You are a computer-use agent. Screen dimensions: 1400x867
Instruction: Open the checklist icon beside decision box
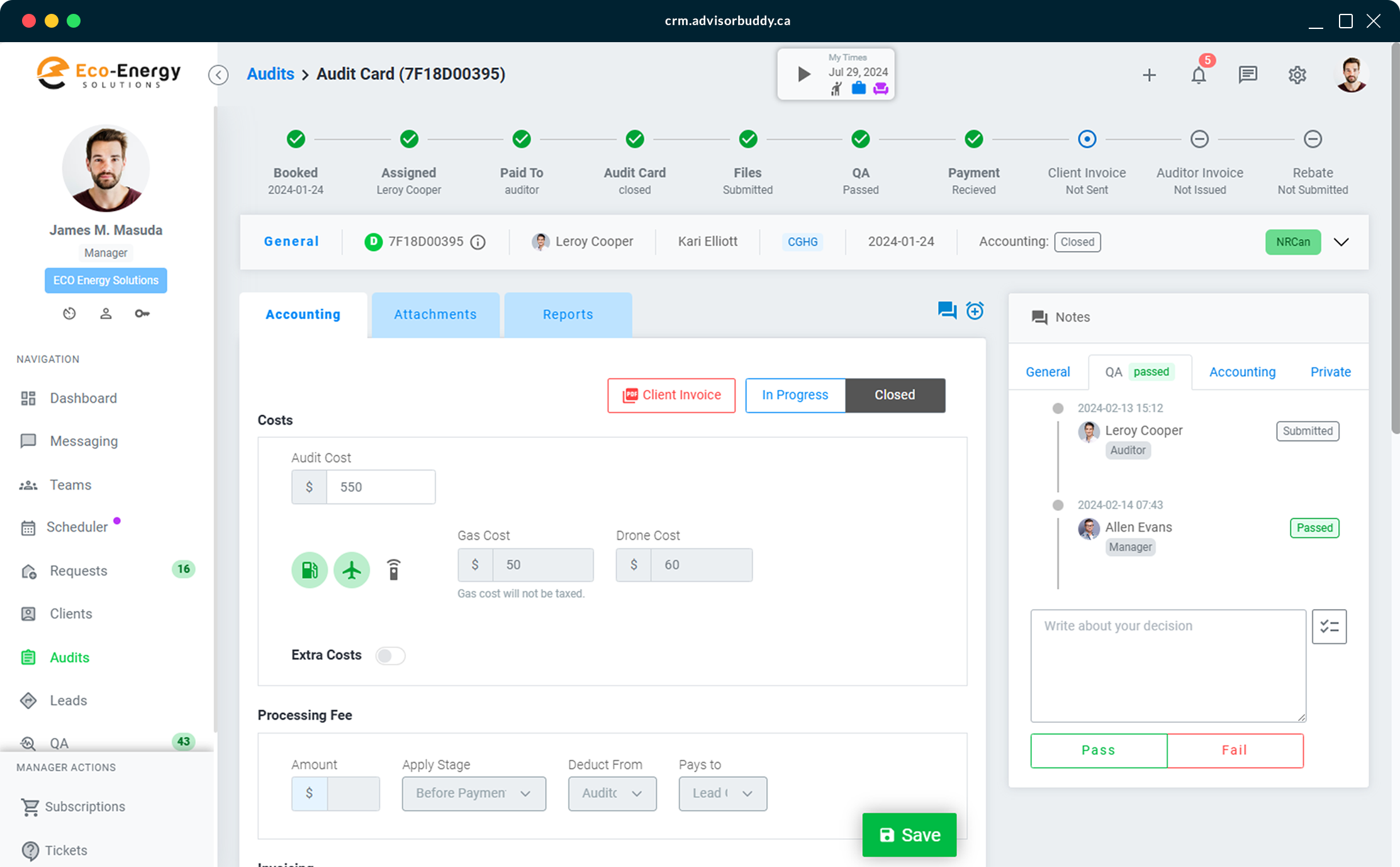[x=1329, y=627]
